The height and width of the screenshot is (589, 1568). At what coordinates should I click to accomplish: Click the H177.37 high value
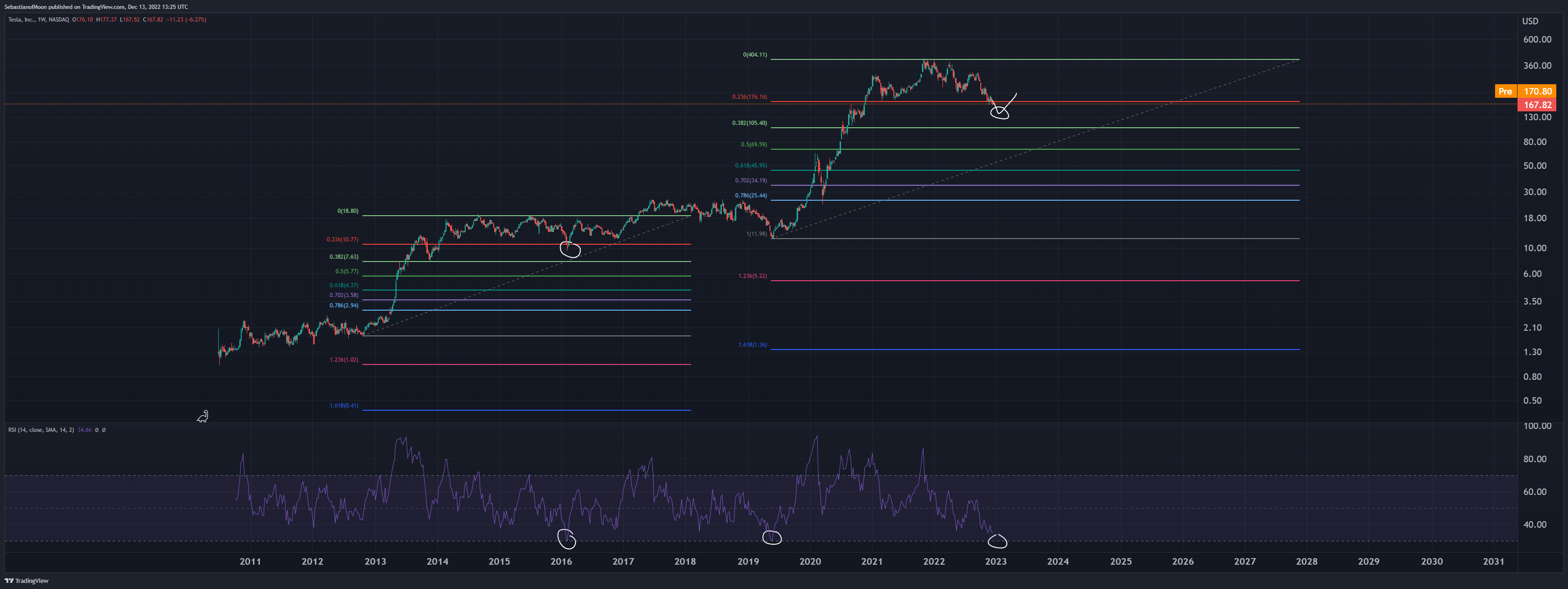107,20
